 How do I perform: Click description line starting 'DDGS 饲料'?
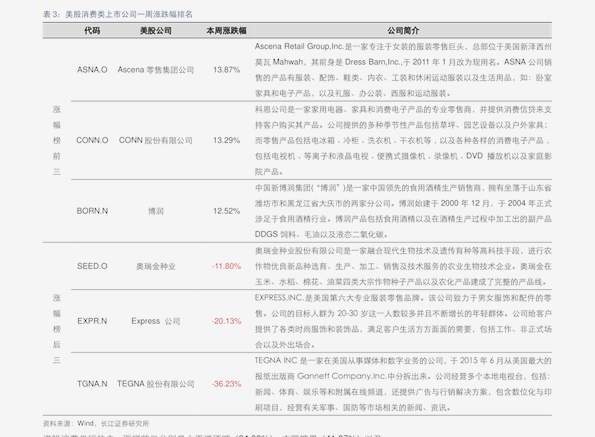click(321, 234)
